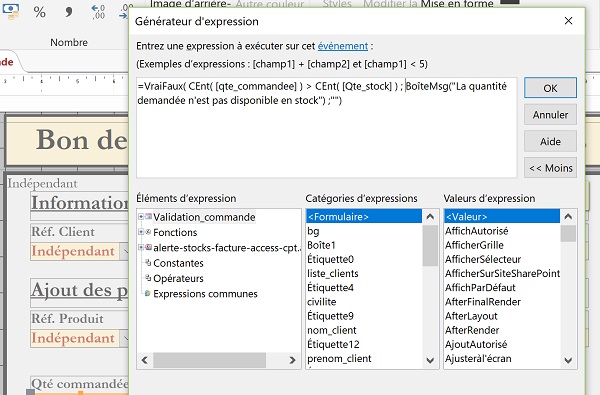This screenshot has height=395, width=600.
Task: Select Étiquette0 in the categories list
Action: click(x=364, y=259)
